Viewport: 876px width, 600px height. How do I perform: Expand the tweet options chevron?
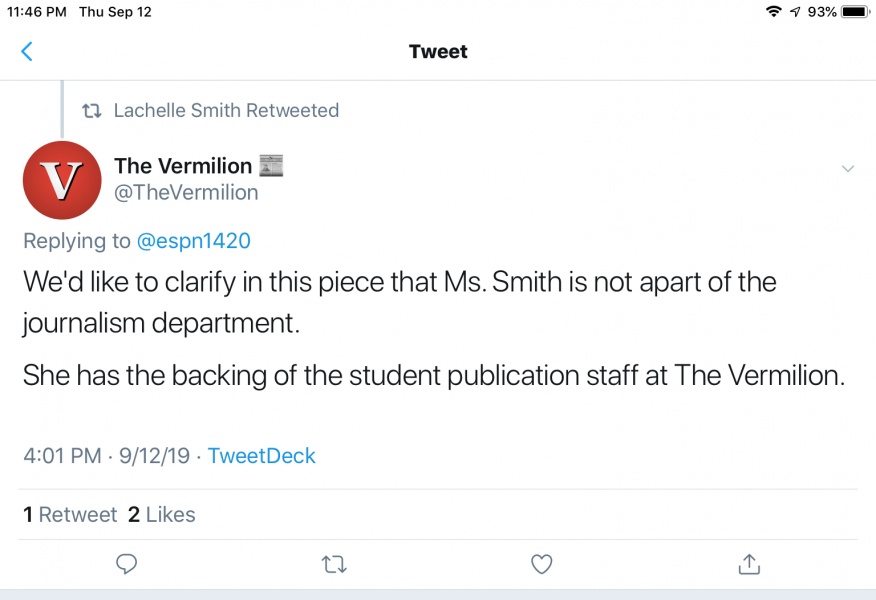pos(848,168)
